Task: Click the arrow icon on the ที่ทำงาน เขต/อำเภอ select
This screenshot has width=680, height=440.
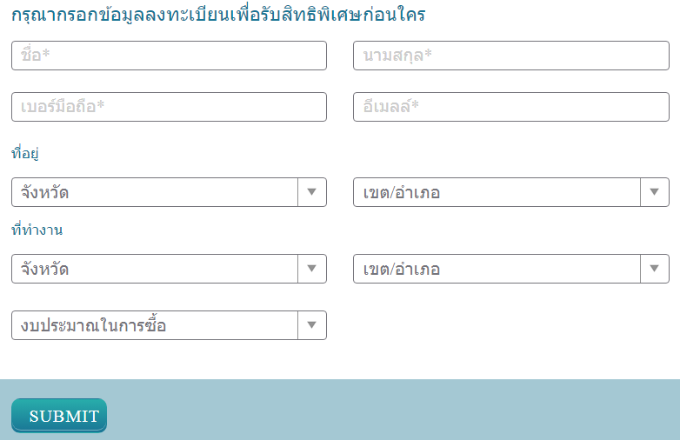Action: pyautogui.click(x=655, y=269)
